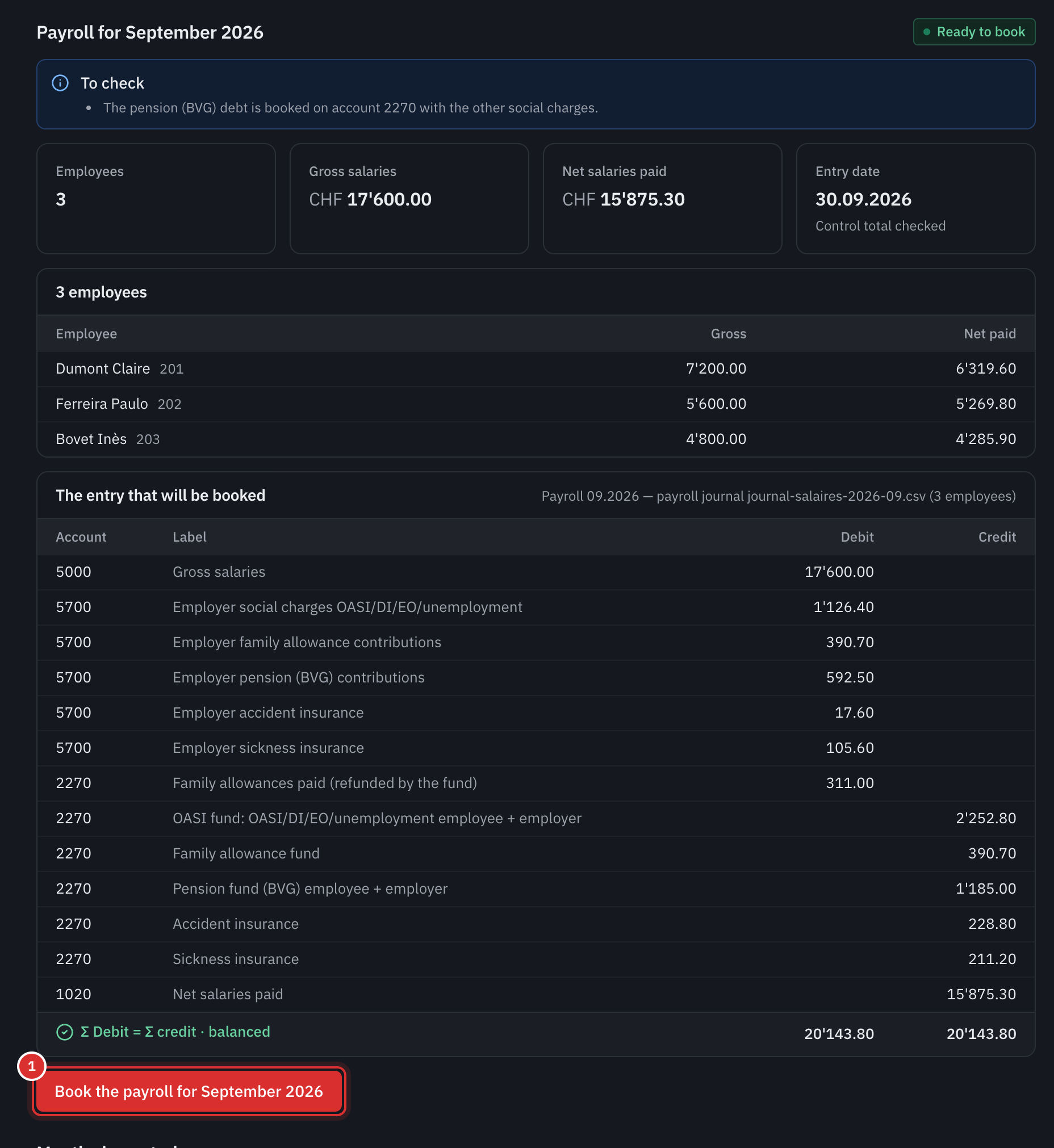Select employee Bovet Inès

(91, 439)
